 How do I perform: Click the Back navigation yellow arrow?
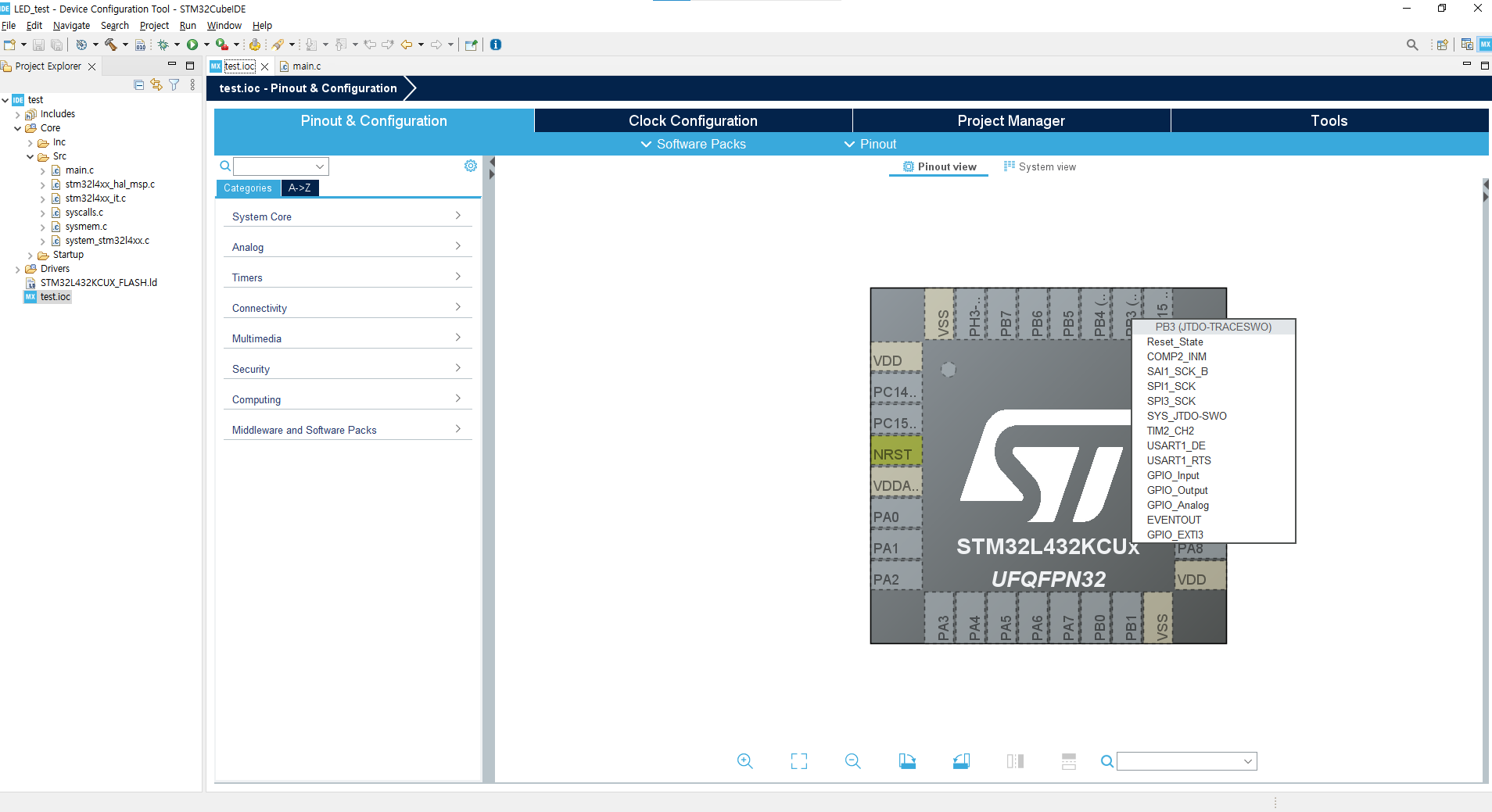406,45
